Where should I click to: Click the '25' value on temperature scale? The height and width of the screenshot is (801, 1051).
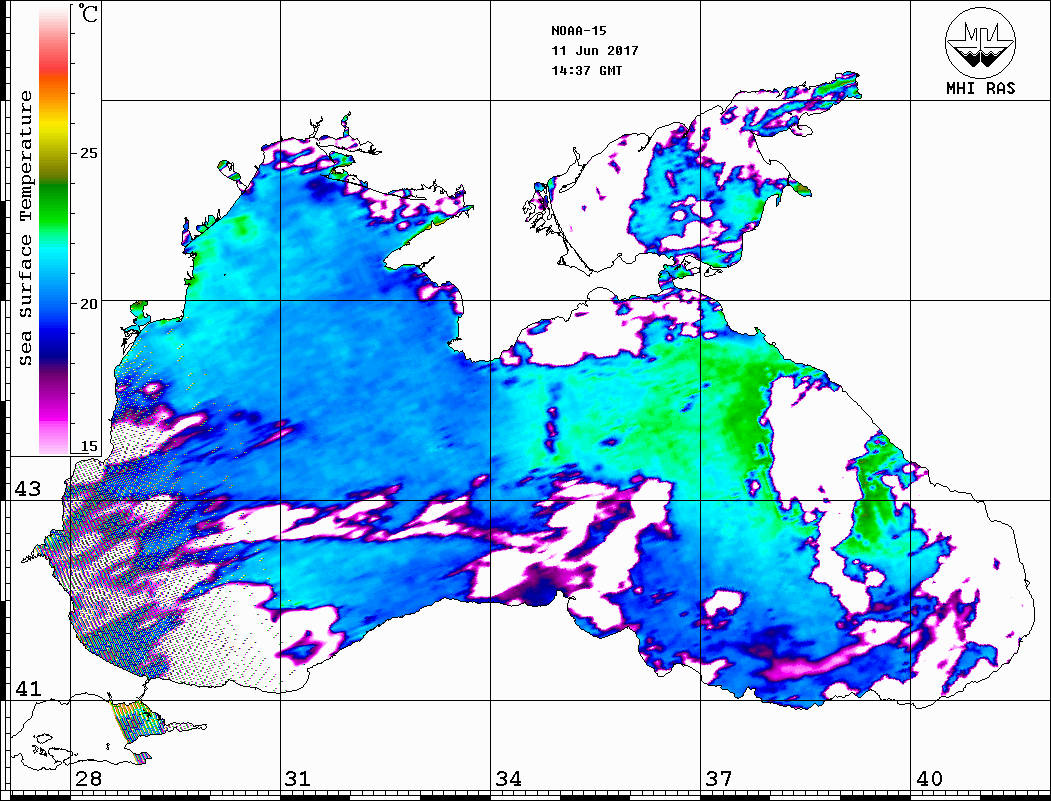pyautogui.click(x=88, y=153)
